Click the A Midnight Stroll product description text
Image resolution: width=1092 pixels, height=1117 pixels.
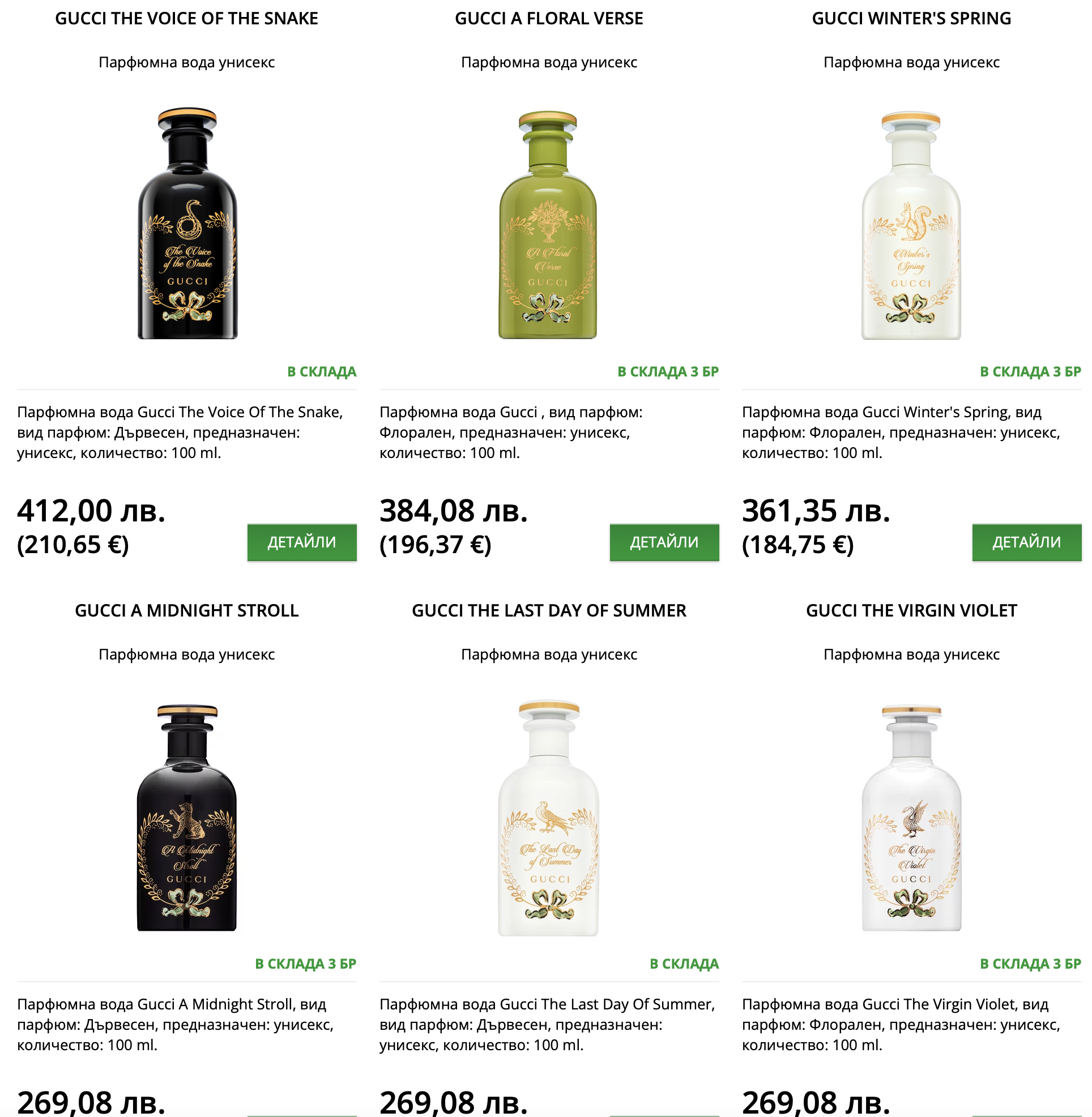pyautogui.click(x=175, y=1025)
